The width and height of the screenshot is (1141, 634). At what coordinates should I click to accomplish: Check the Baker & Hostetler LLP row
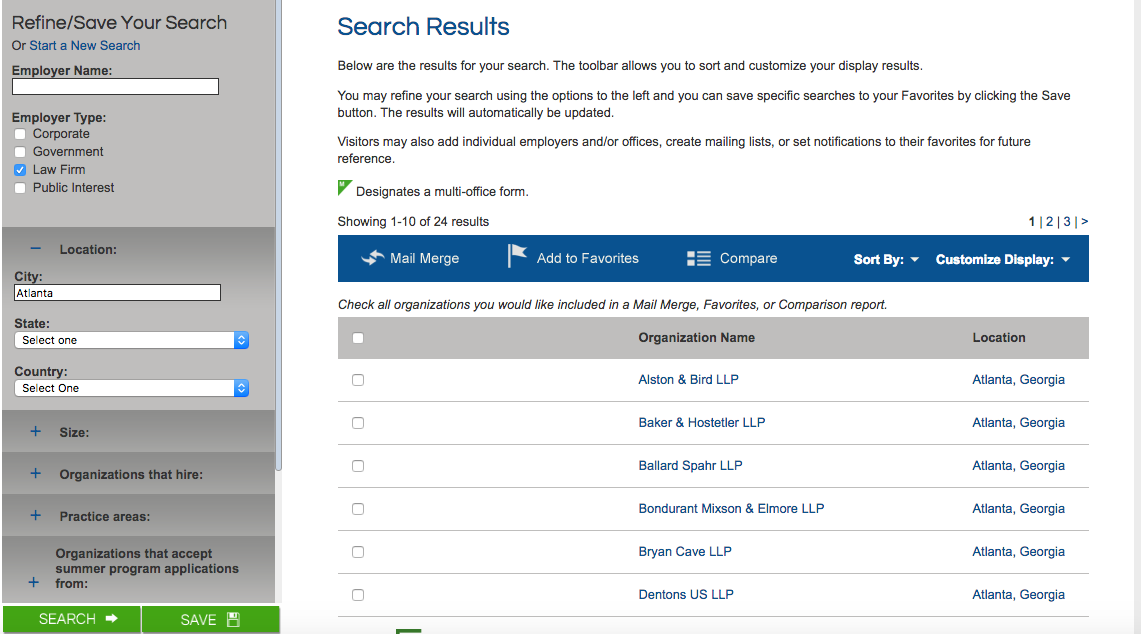358,423
